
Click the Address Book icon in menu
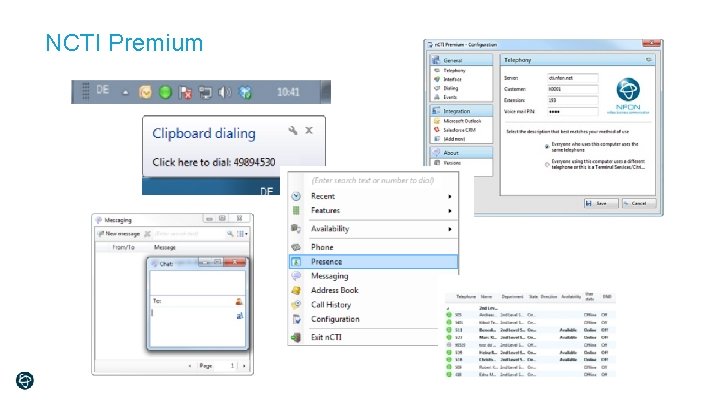[296, 290]
